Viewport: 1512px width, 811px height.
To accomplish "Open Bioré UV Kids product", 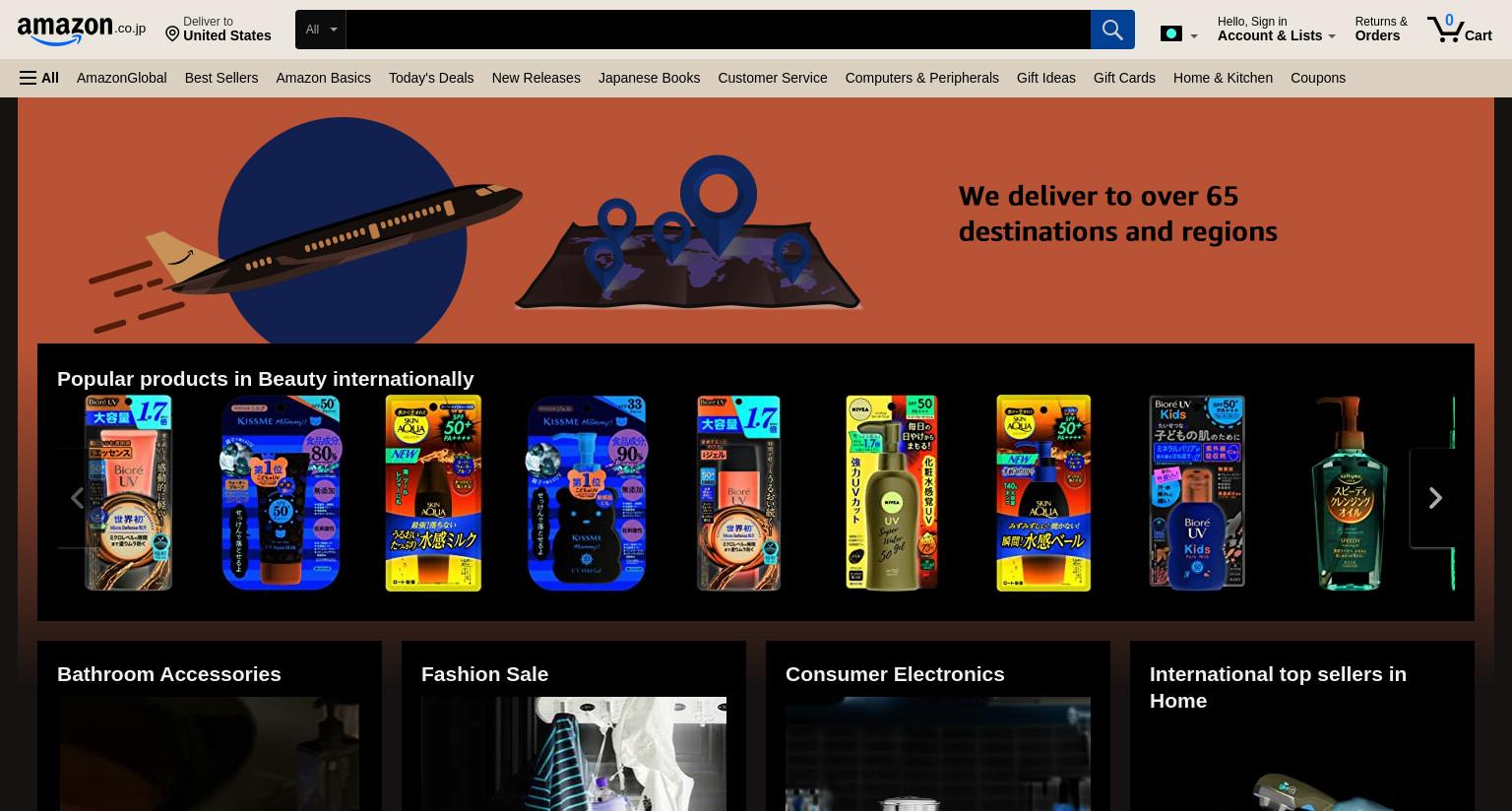I will pos(1197,493).
